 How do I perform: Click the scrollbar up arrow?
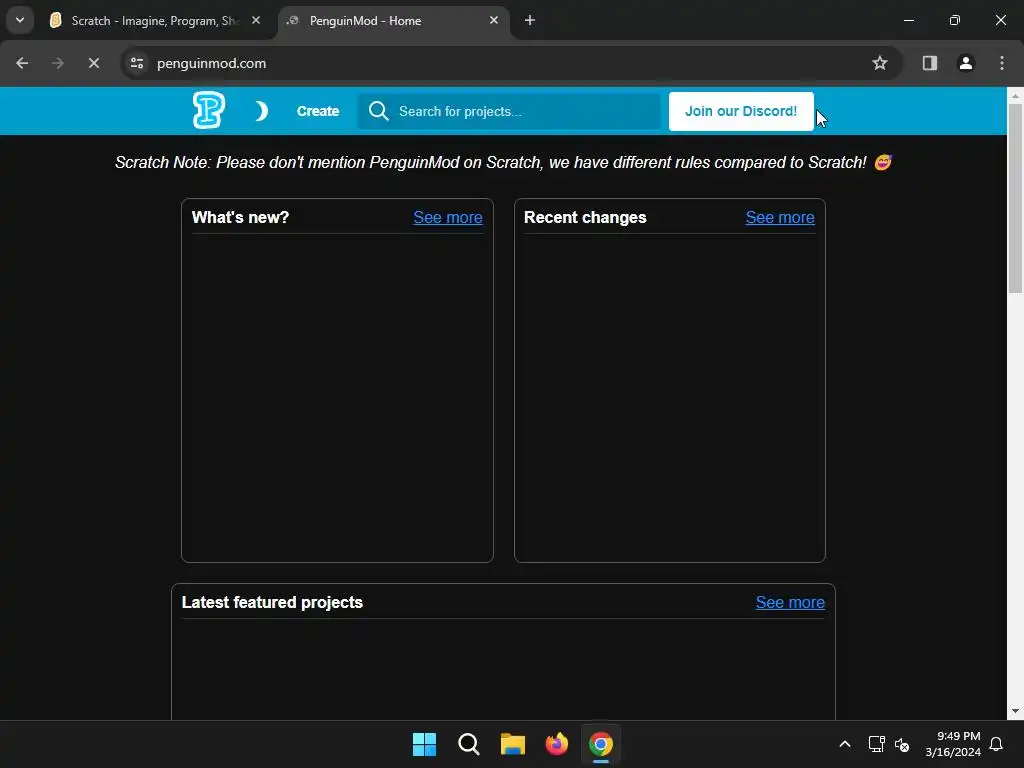click(x=1016, y=95)
